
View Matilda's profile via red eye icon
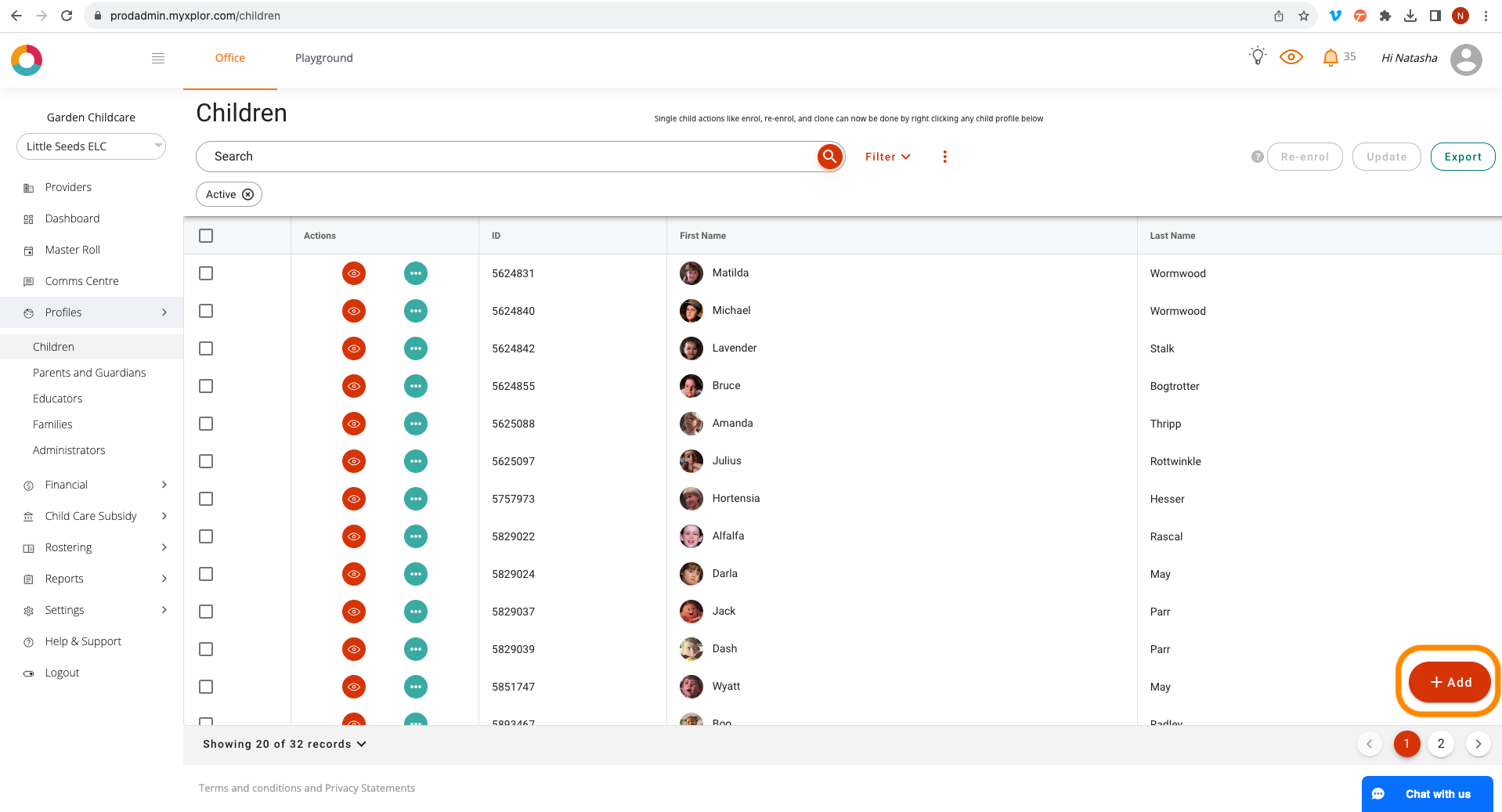pyautogui.click(x=354, y=273)
